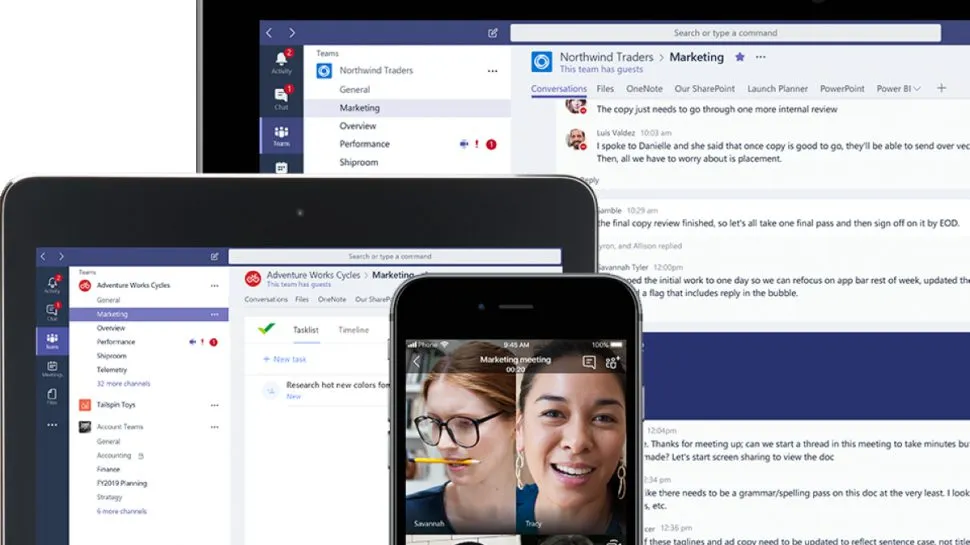Click back arrow in tablet Teams title bar
Image resolution: width=970 pixels, height=545 pixels.
coord(43,256)
